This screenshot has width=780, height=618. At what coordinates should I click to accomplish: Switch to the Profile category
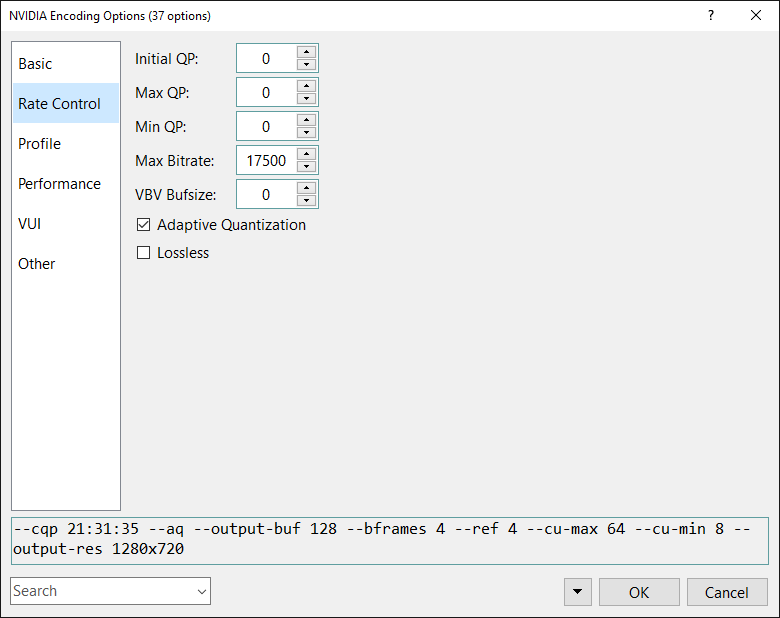coord(66,144)
